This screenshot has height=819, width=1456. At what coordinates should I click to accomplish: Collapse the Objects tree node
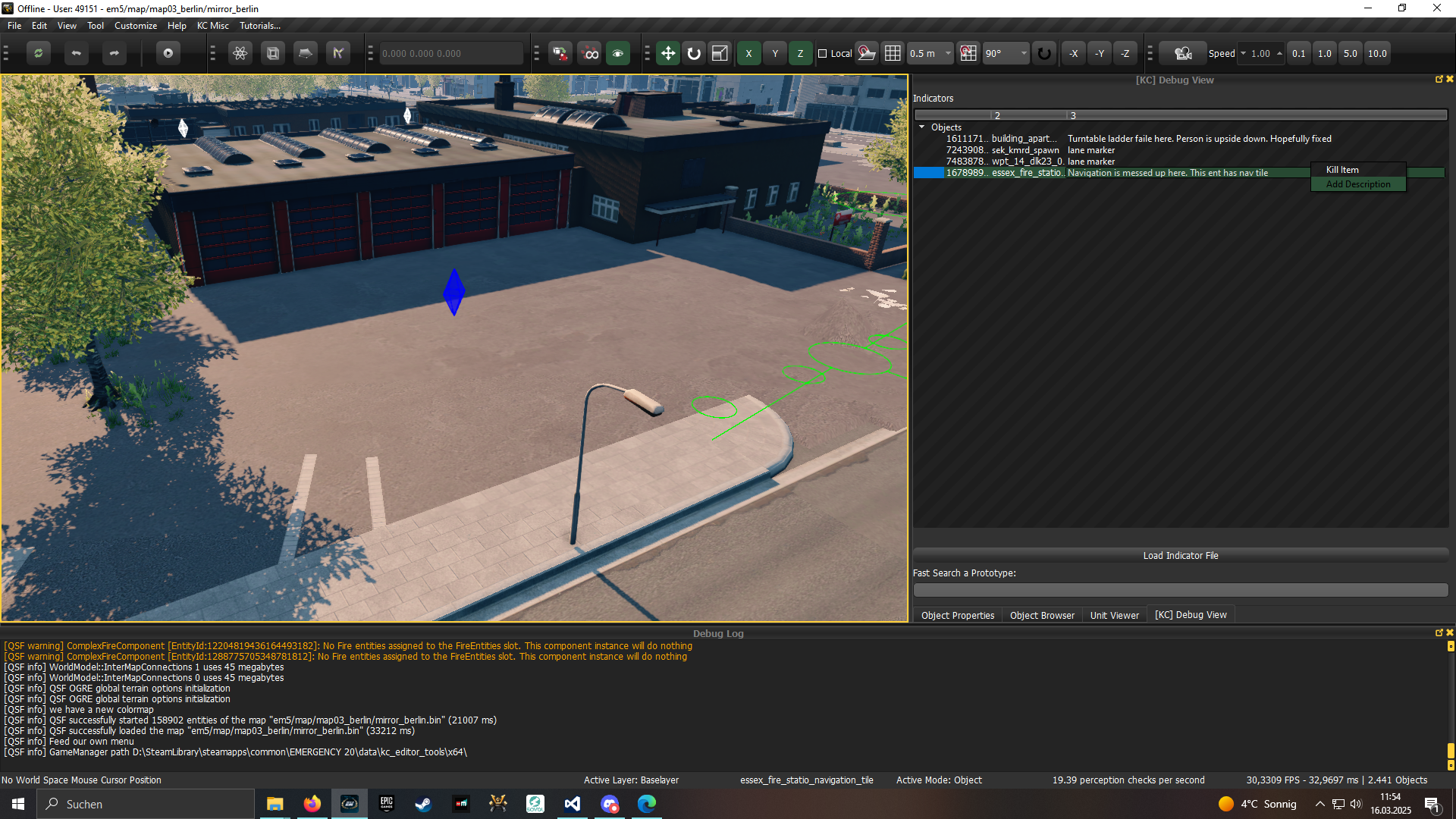pyautogui.click(x=922, y=127)
